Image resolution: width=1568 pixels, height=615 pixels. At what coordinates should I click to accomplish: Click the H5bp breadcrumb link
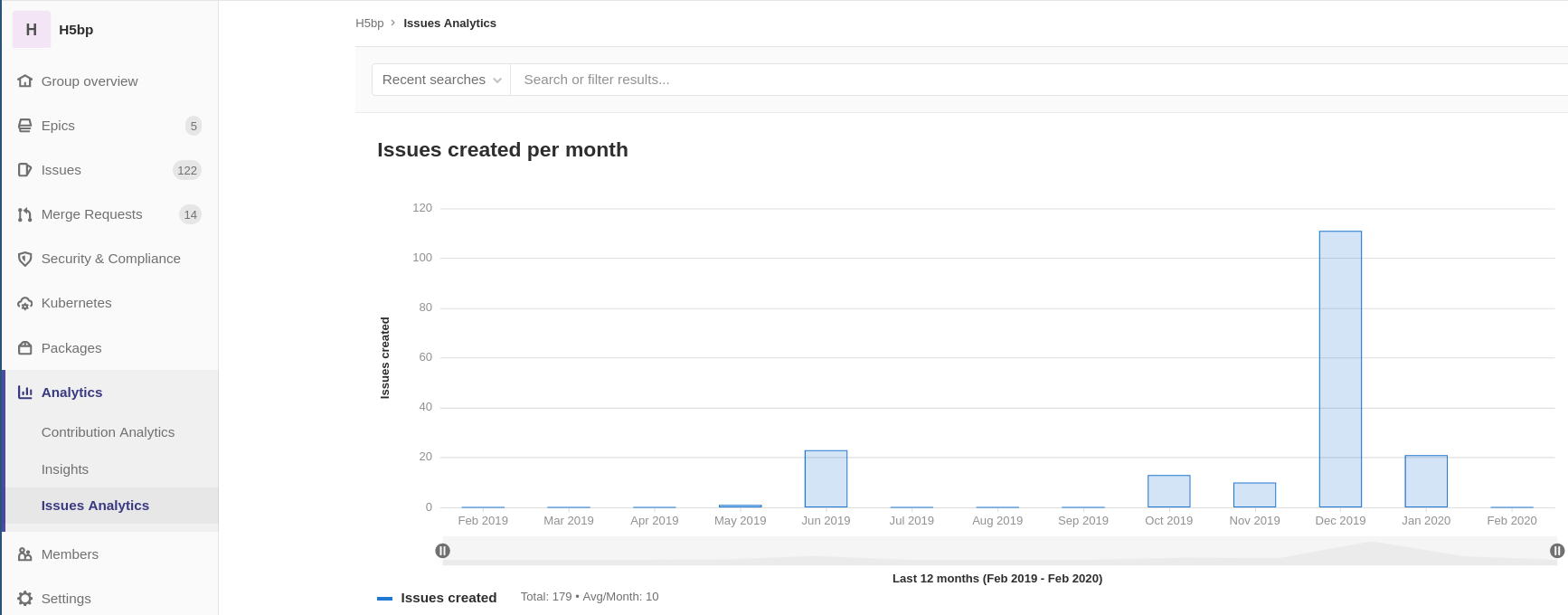point(369,24)
